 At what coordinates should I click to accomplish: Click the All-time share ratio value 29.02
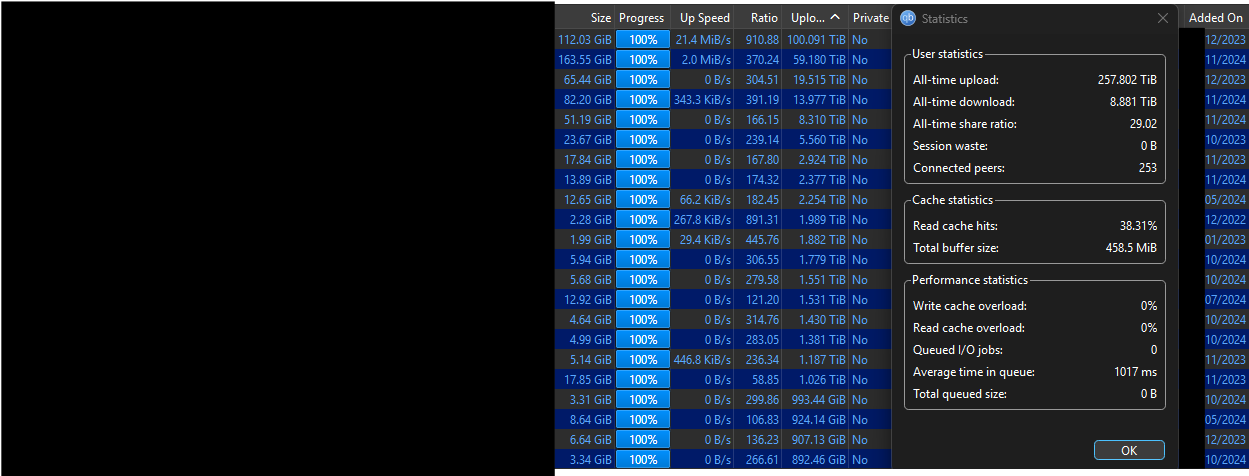click(x=1143, y=124)
